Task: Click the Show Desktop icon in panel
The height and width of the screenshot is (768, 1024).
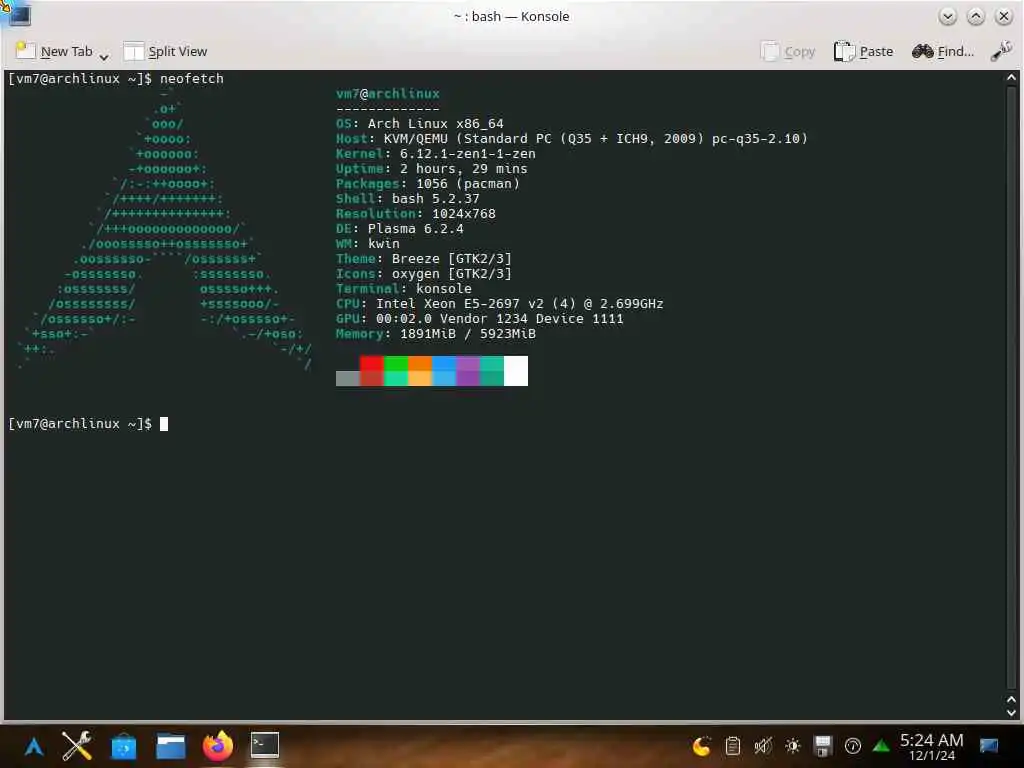Action: point(989,746)
